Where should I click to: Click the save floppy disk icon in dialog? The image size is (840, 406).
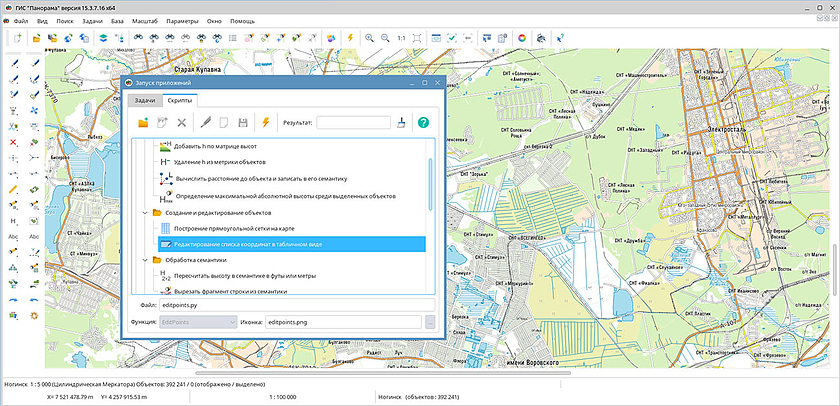[x=242, y=122]
